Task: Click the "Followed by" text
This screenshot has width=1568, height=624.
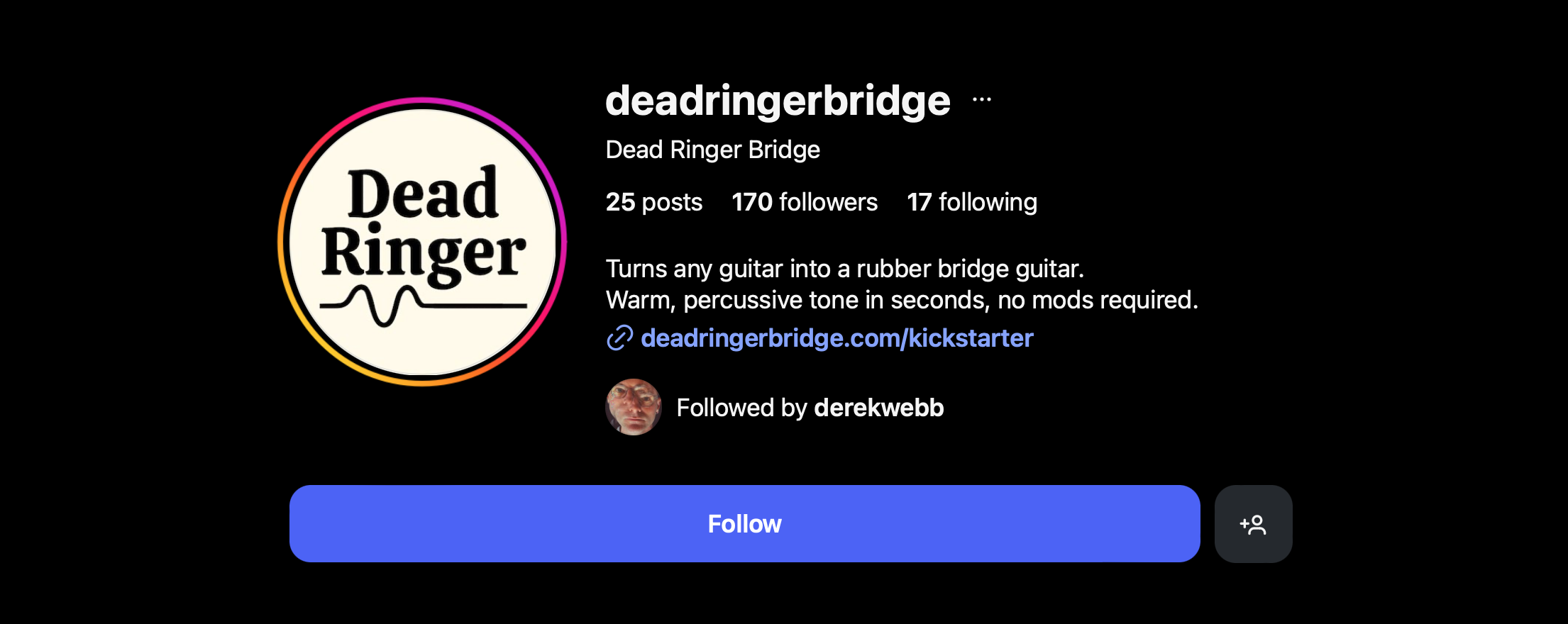Action: 742,408
